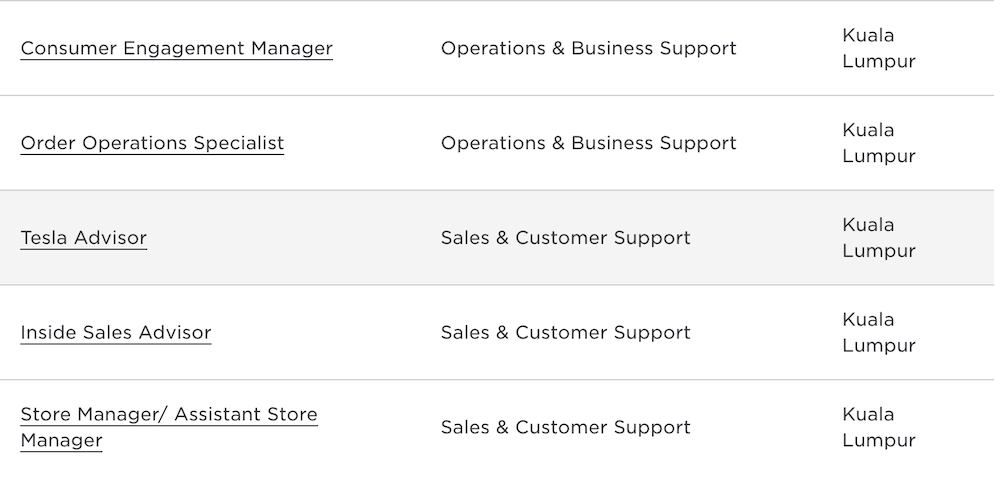Image resolution: width=1000 pixels, height=479 pixels.
Task: Click the Tesla Advisor job title
Action: point(84,238)
